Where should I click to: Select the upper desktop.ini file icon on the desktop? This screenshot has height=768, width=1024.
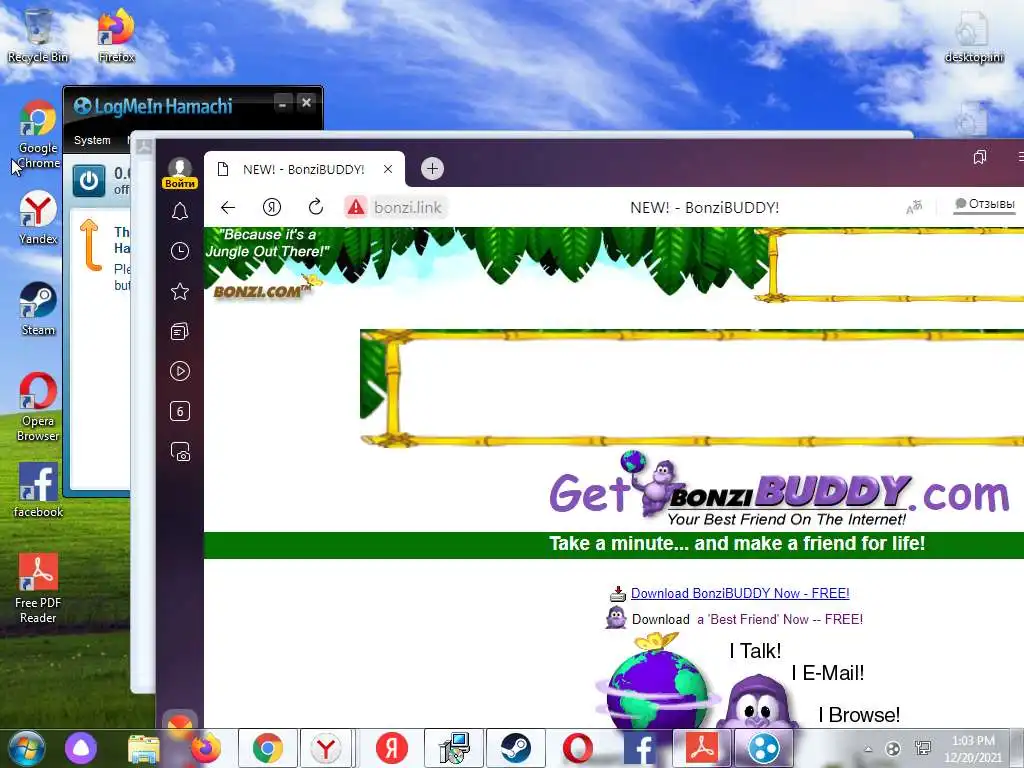tap(974, 36)
